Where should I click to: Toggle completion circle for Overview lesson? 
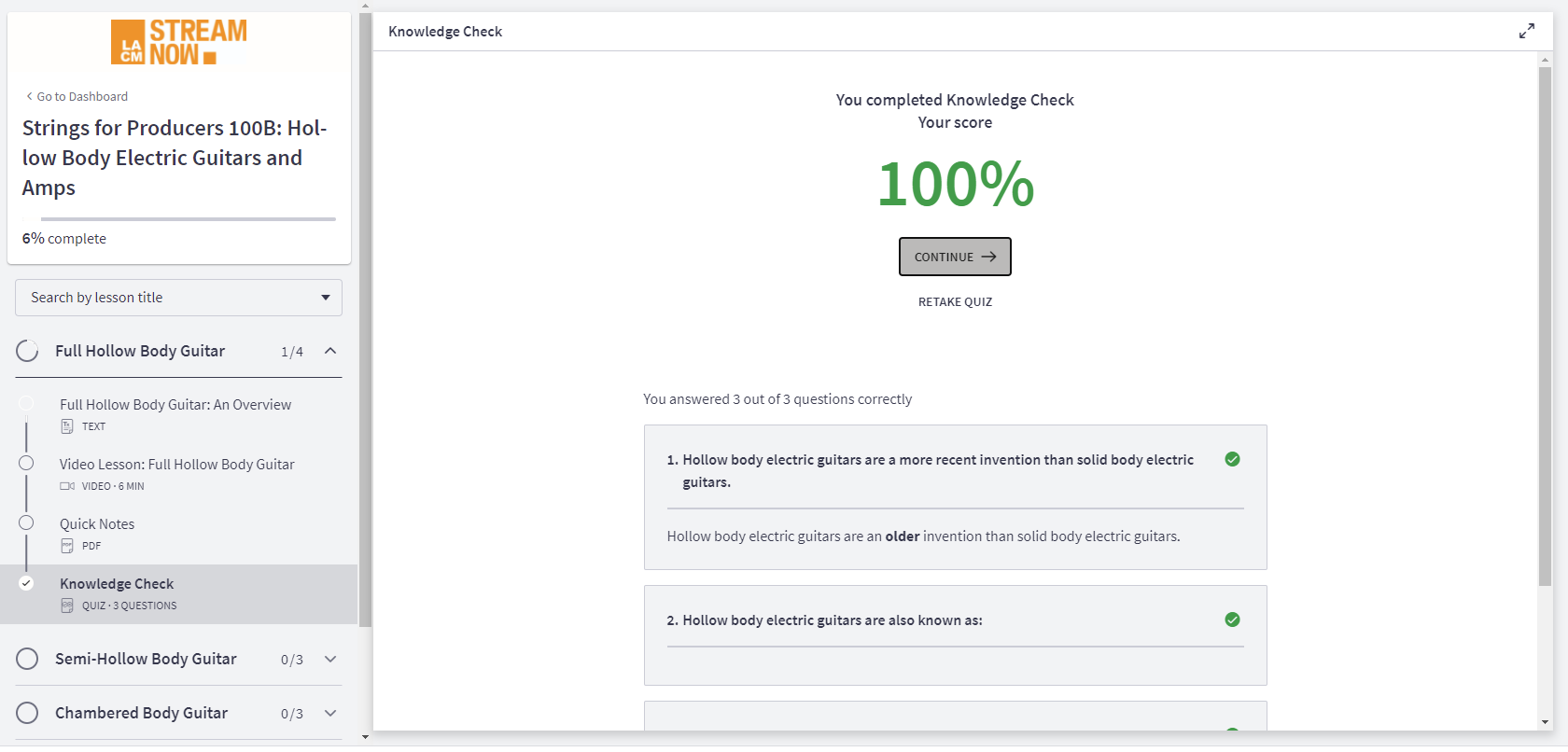[x=26, y=403]
